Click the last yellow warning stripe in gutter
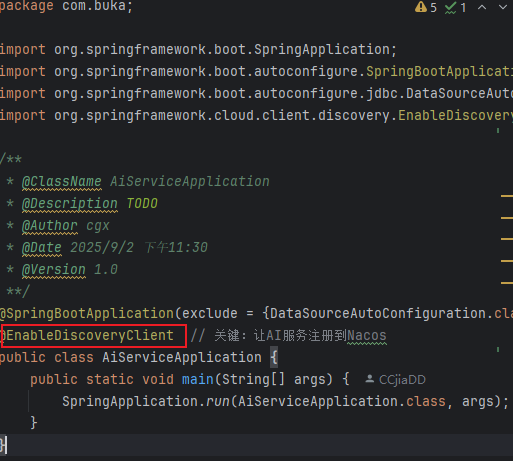The height and width of the screenshot is (461, 513). pyautogui.click(x=507, y=283)
